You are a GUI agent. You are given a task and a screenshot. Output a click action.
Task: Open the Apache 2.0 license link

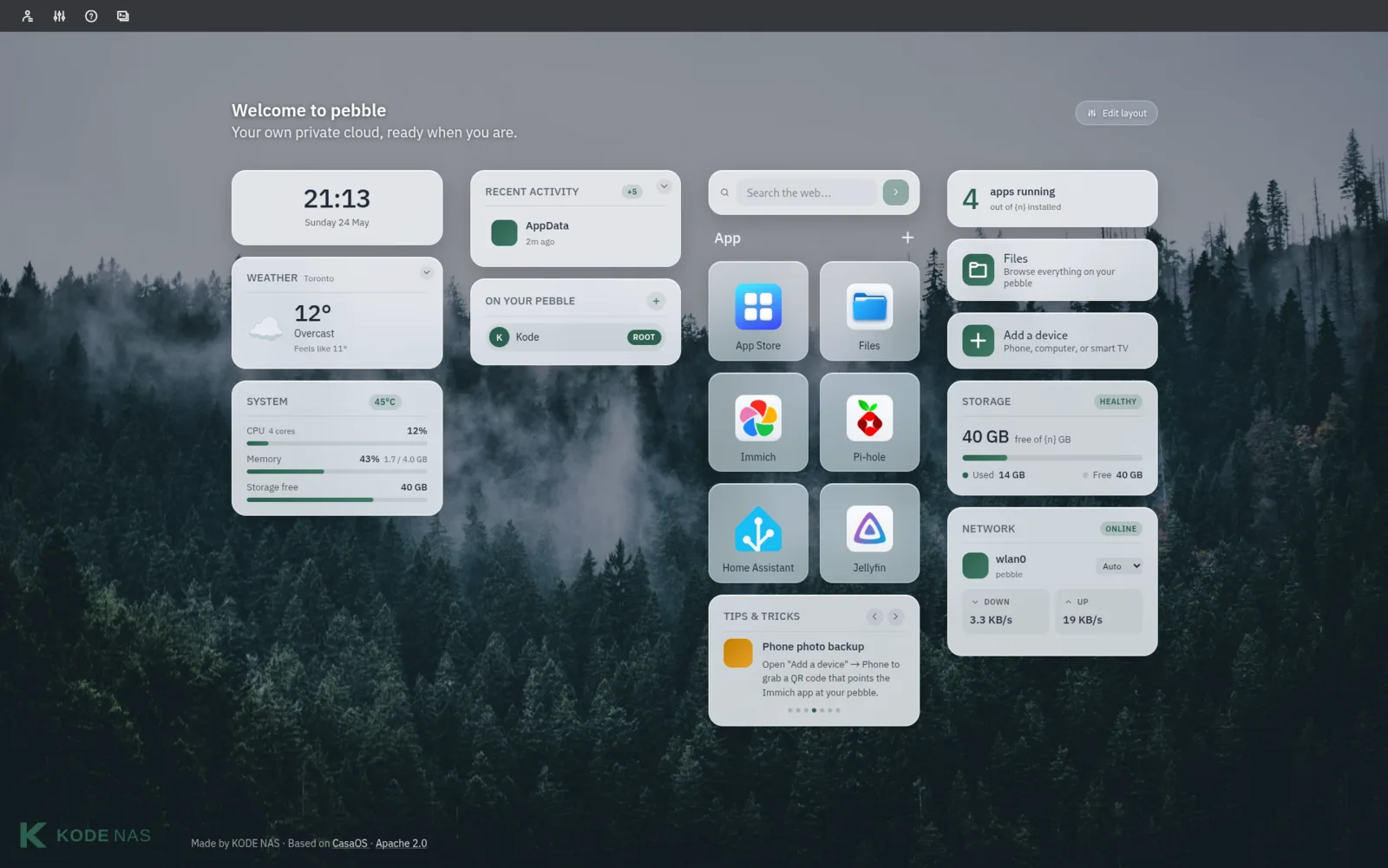[401, 843]
